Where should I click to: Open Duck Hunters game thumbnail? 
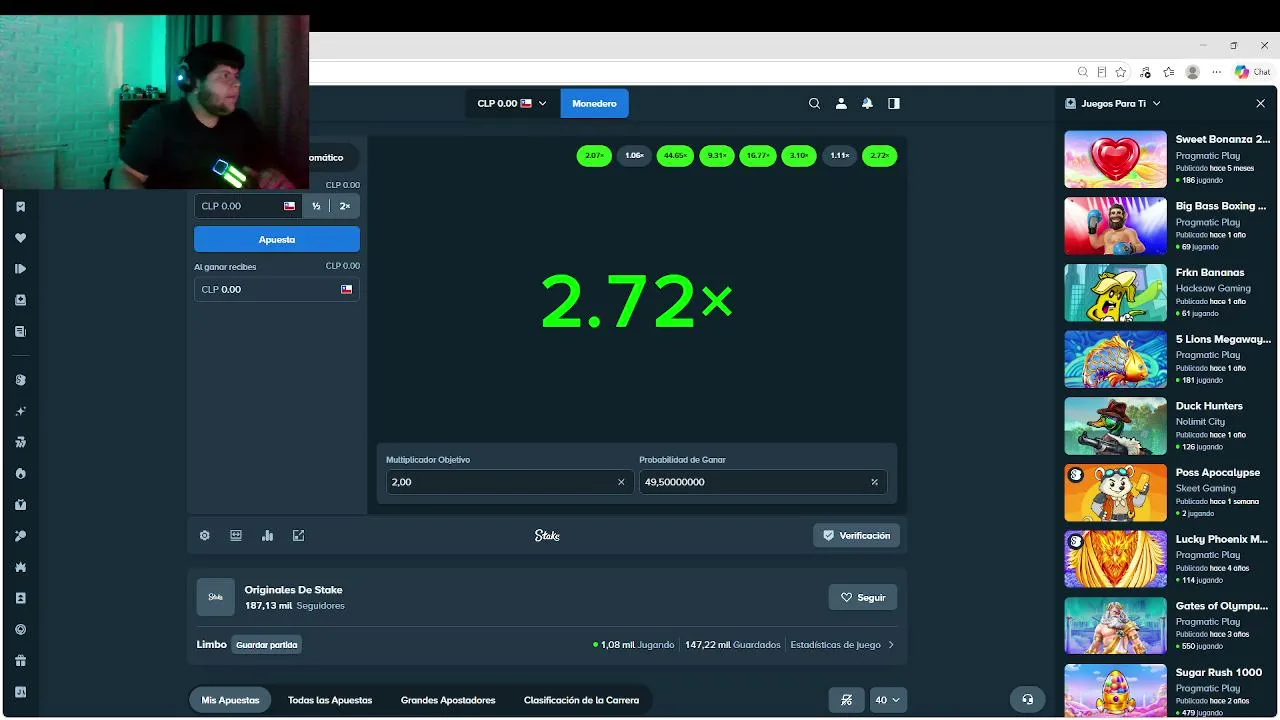(1115, 426)
